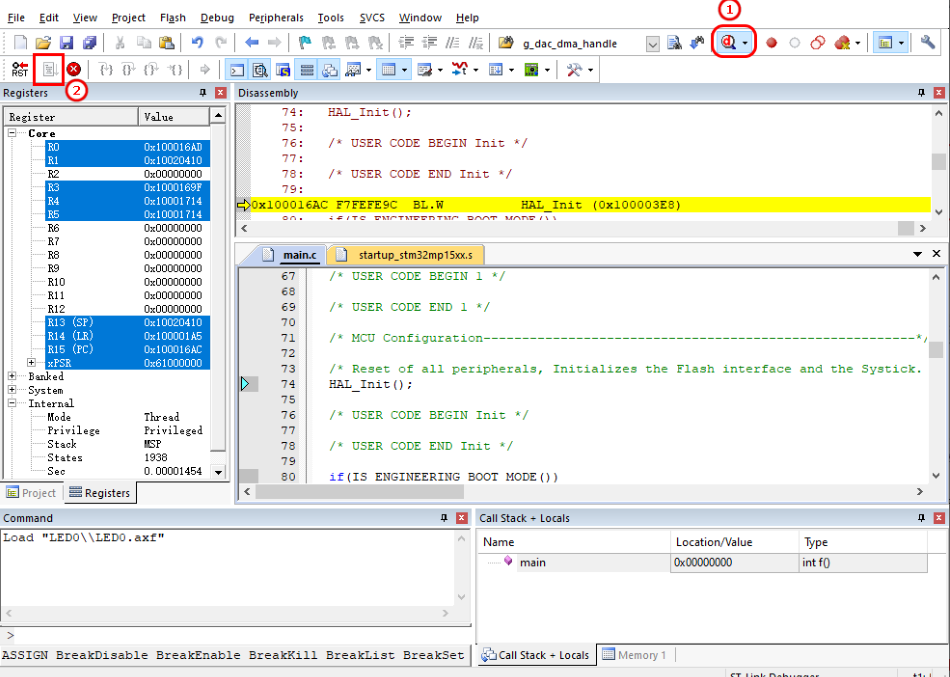Toggle the Call Stack window icon
Image resolution: width=950 pixels, height=677 pixels.
(330, 70)
